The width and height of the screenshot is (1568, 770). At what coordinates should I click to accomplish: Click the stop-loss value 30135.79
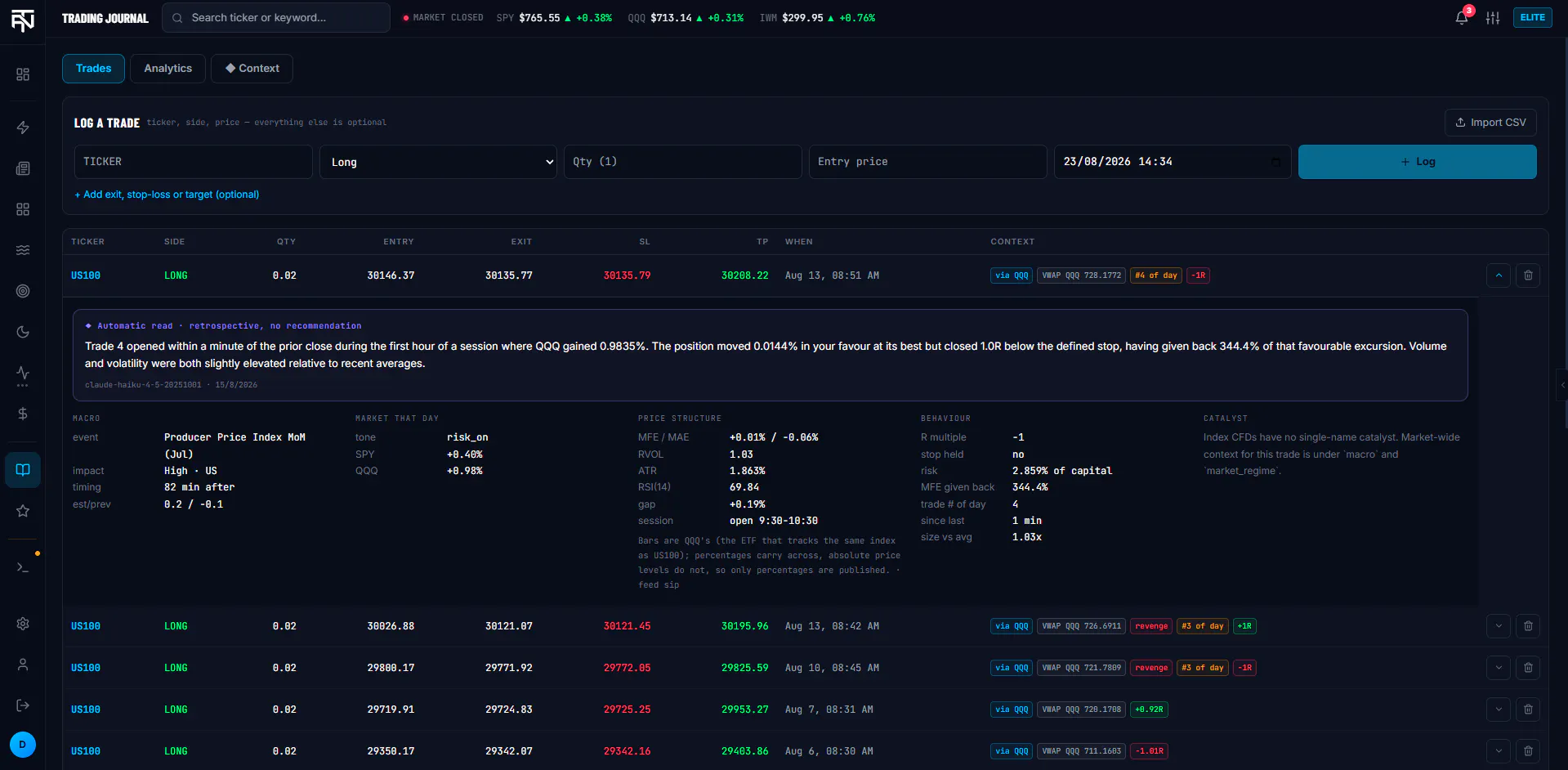click(627, 275)
